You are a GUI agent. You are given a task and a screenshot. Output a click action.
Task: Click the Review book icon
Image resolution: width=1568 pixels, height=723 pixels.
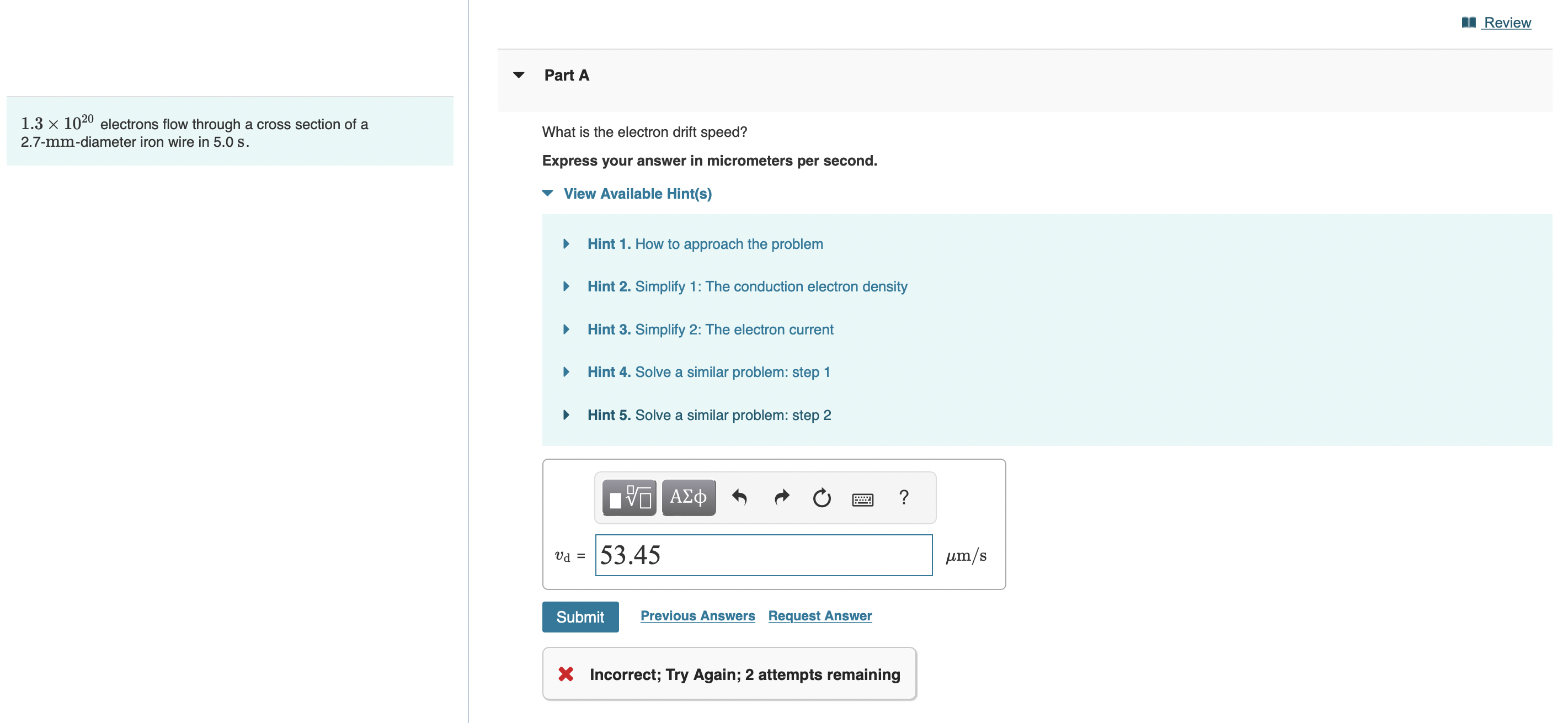(x=1469, y=22)
